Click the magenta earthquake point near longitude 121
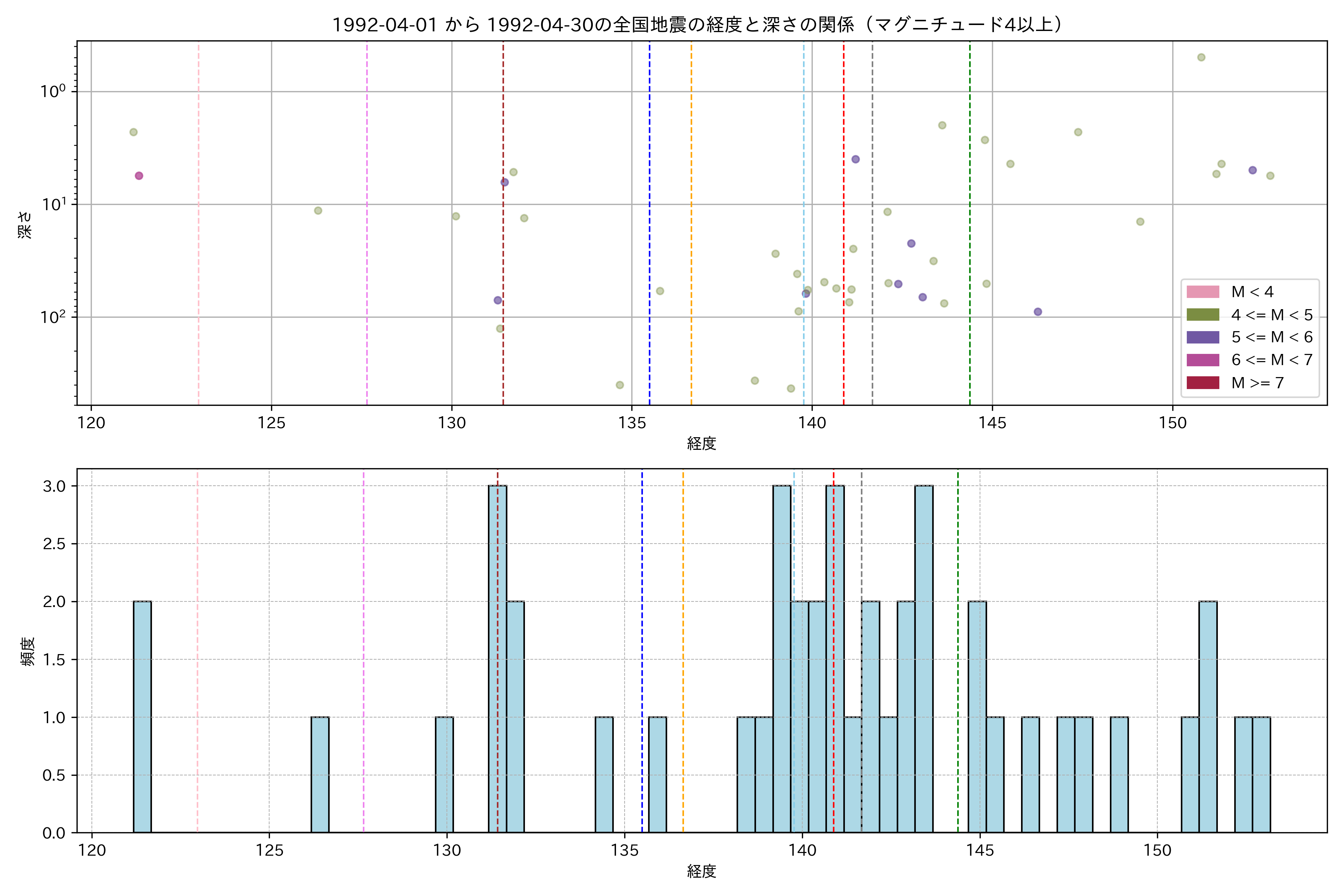 click(x=139, y=175)
